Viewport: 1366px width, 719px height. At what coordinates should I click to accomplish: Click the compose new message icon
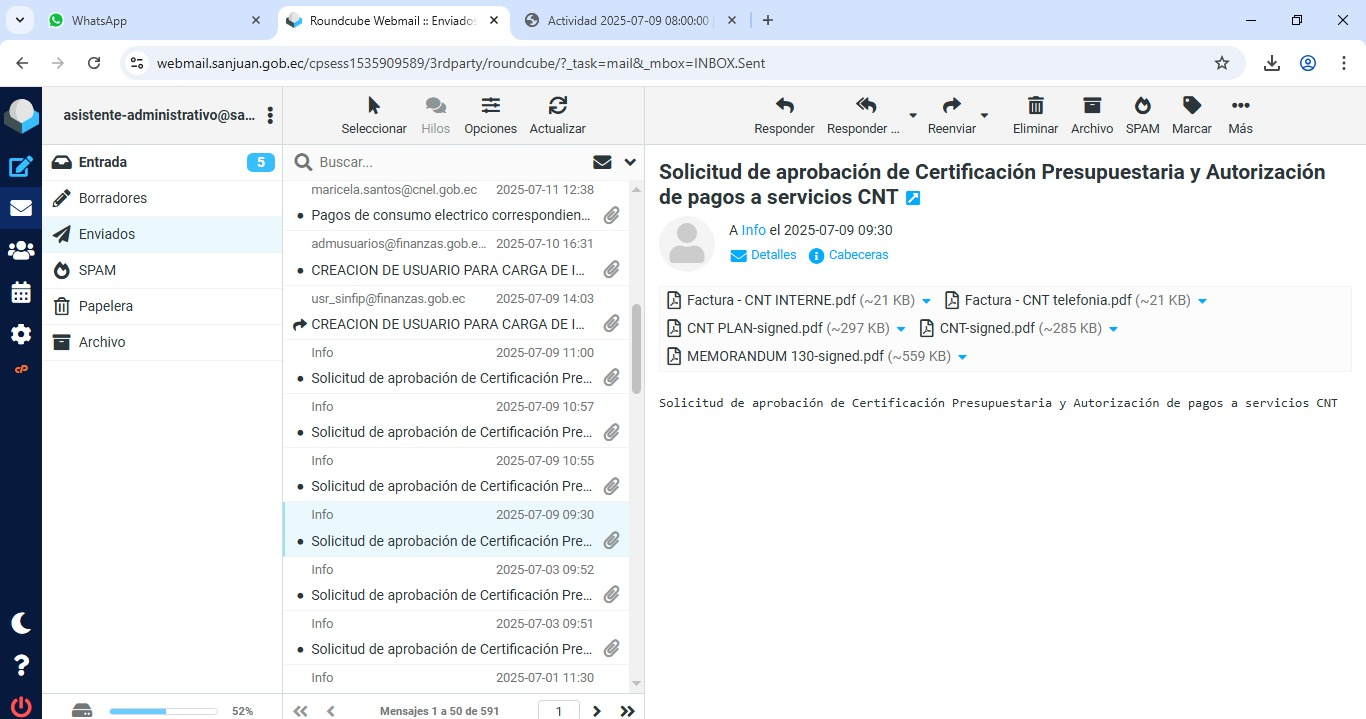tap(21, 167)
